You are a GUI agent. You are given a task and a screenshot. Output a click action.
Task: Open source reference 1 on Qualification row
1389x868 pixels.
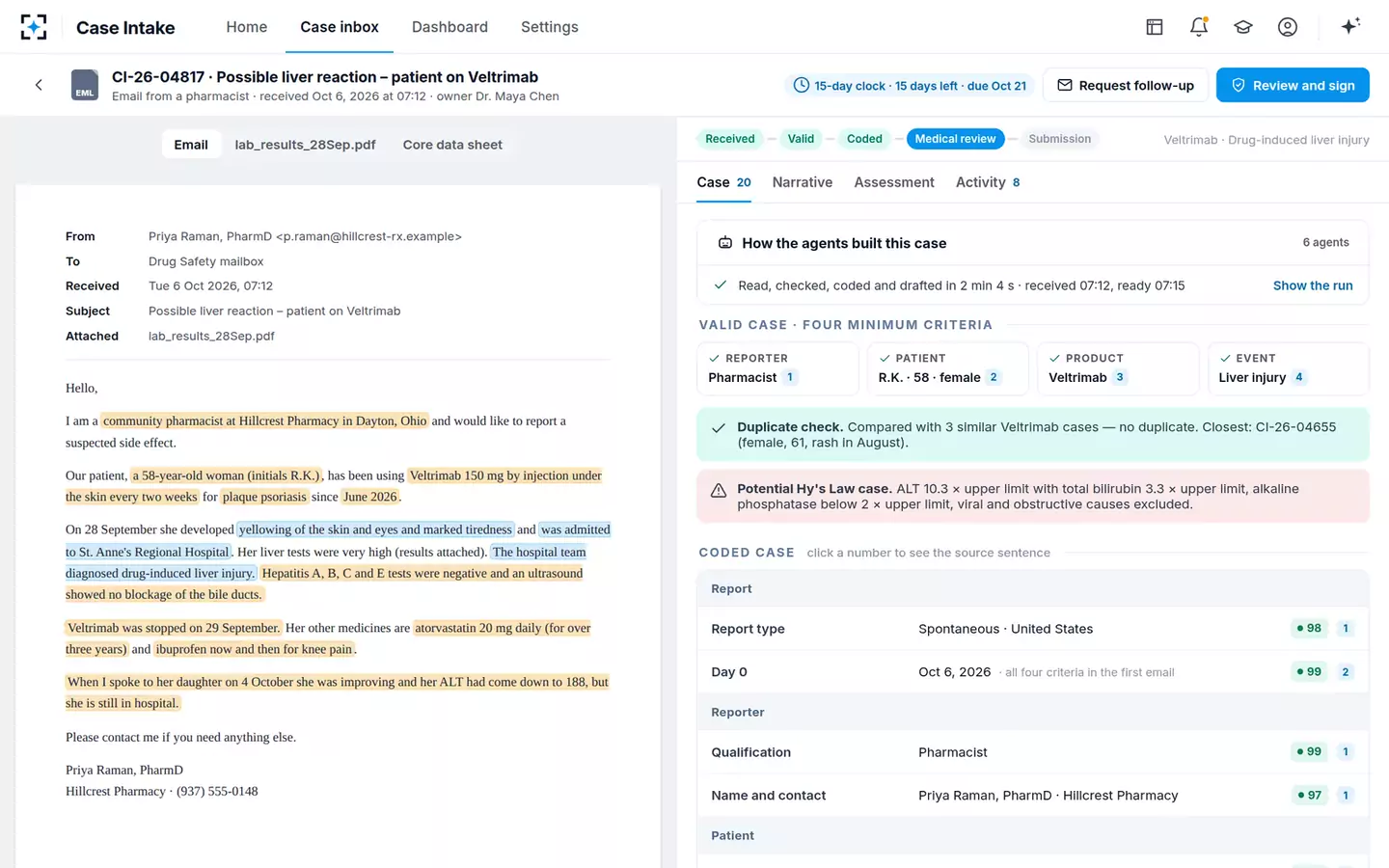pyautogui.click(x=1346, y=752)
